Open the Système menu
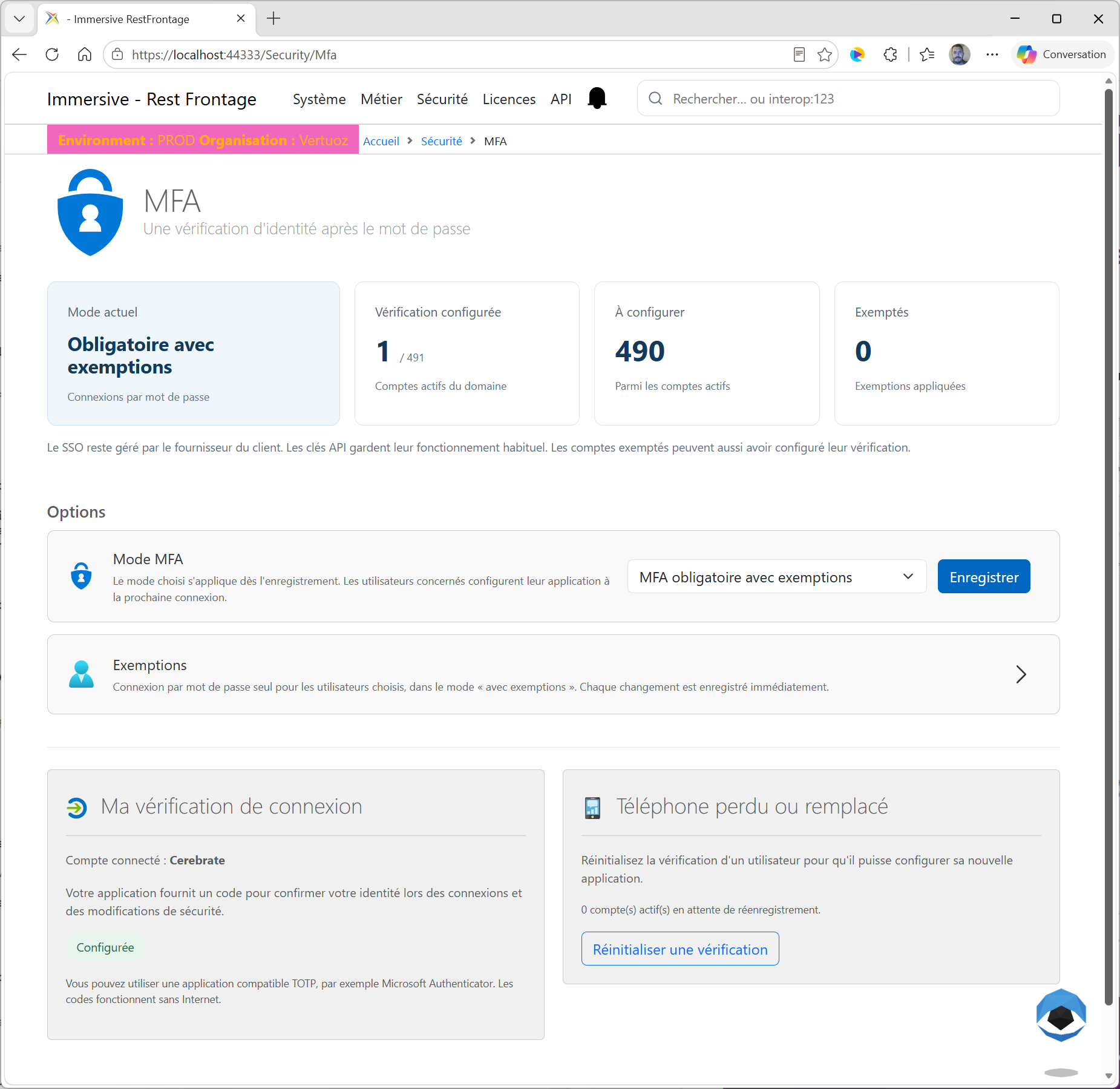Image resolution: width=1120 pixels, height=1089 pixels. click(x=319, y=99)
